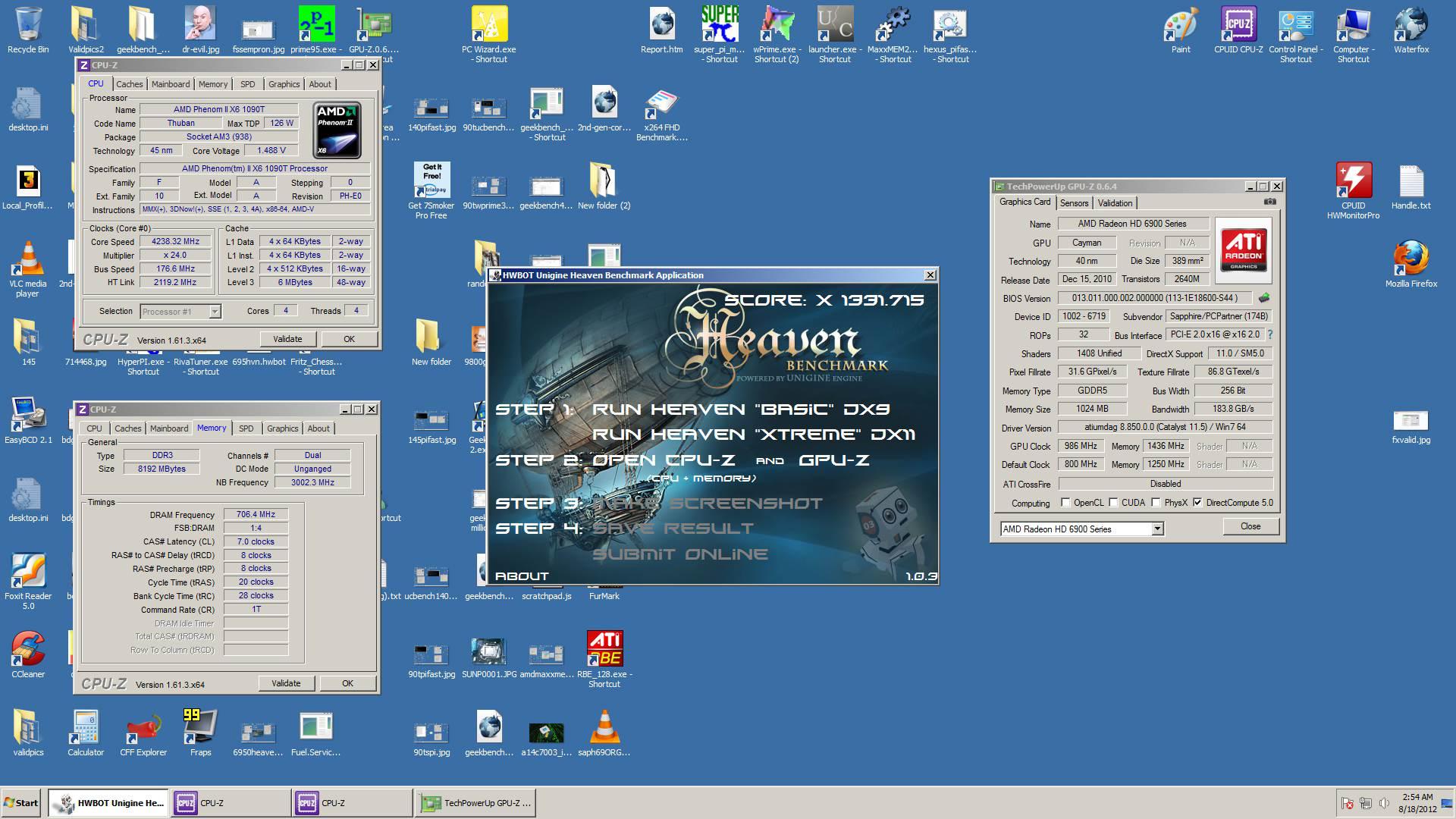Launch the CFF Explorer desktop icon
Viewport: 1456px width, 819px height.
pos(143,733)
